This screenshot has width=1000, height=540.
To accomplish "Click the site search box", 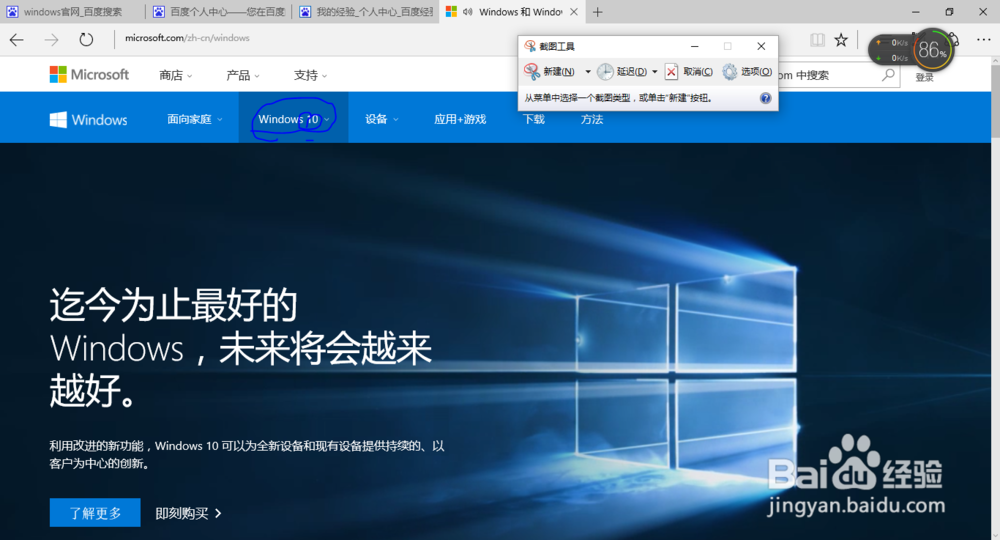I will (x=827, y=75).
